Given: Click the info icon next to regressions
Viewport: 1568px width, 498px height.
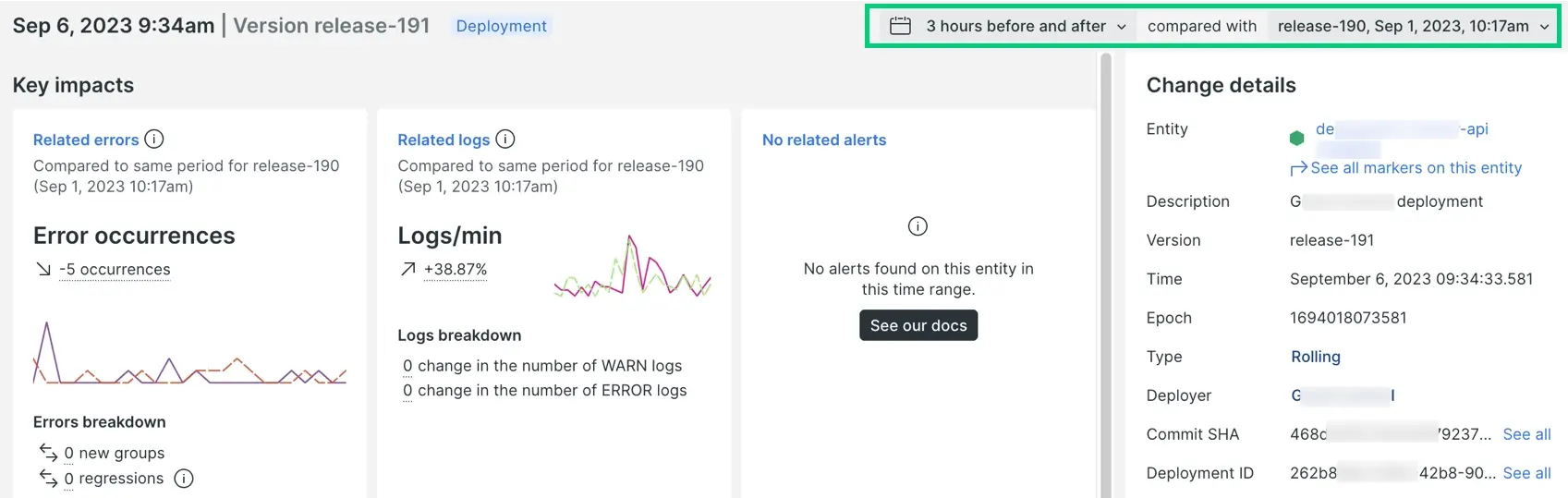Looking at the screenshot, I should point(184,479).
